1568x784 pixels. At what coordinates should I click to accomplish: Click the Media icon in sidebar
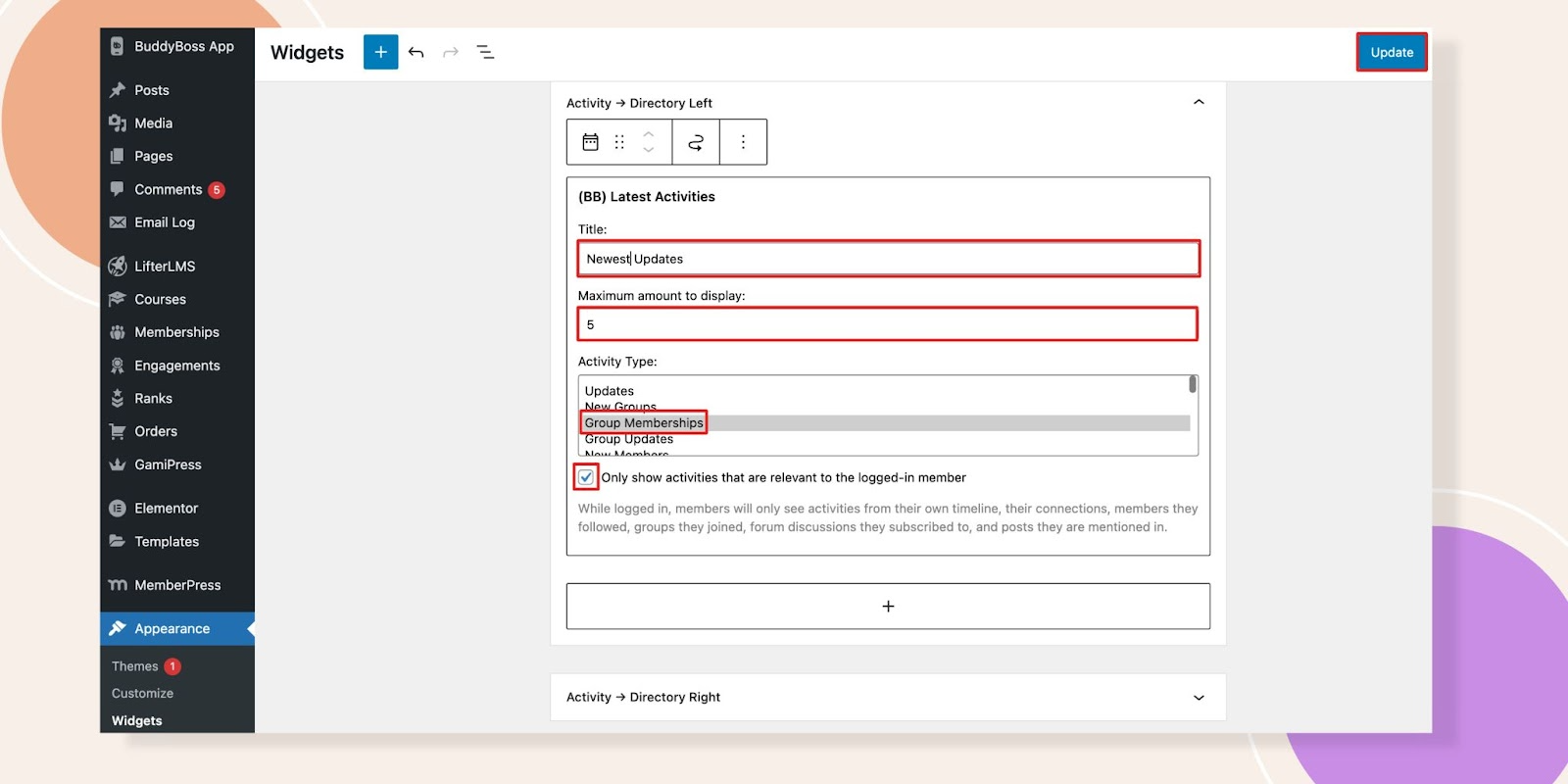[118, 123]
